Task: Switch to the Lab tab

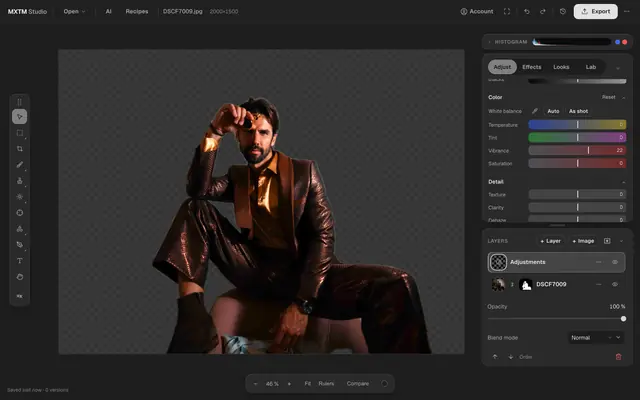Action: tap(591, 67)
